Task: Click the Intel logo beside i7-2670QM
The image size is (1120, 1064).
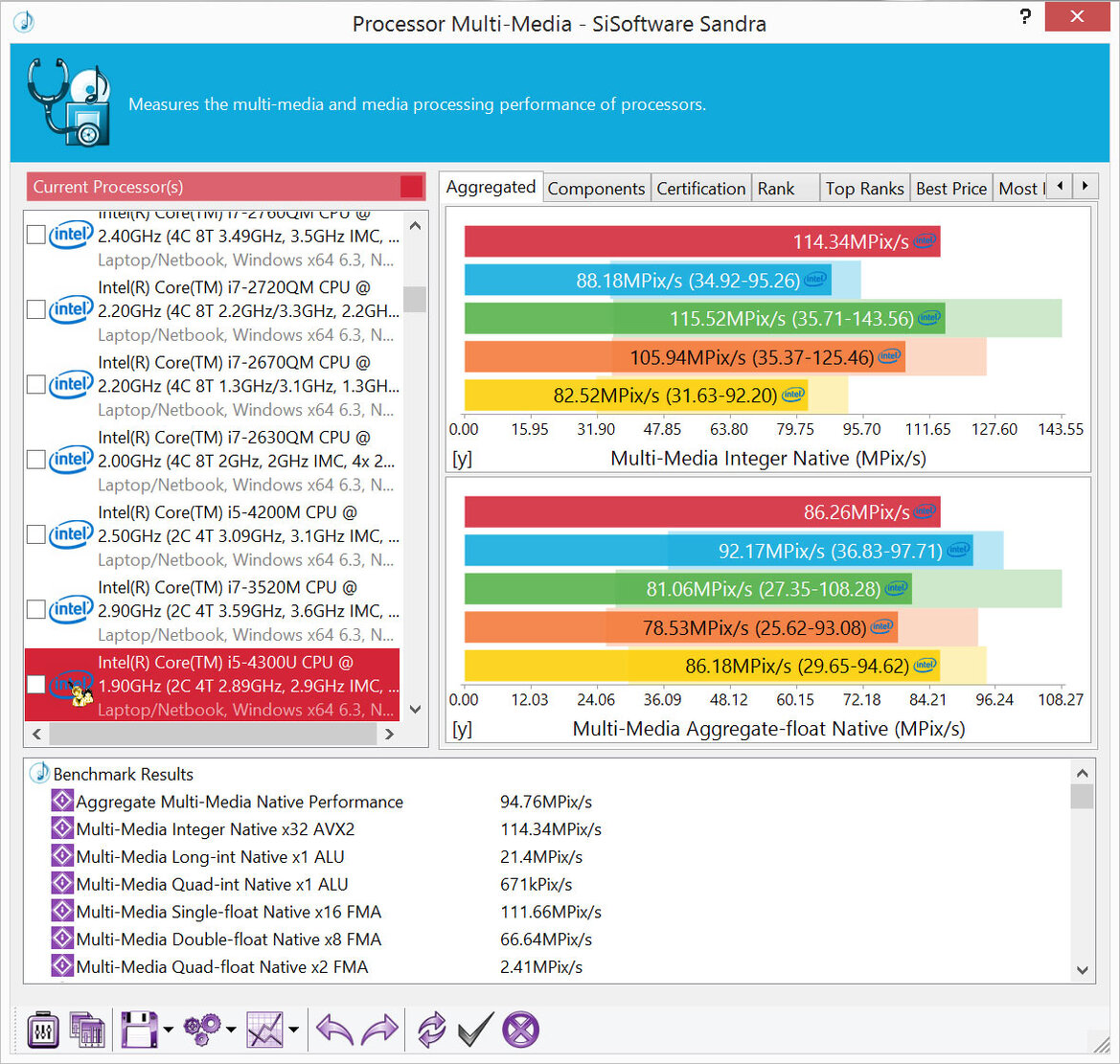Action: coord(71,385)
